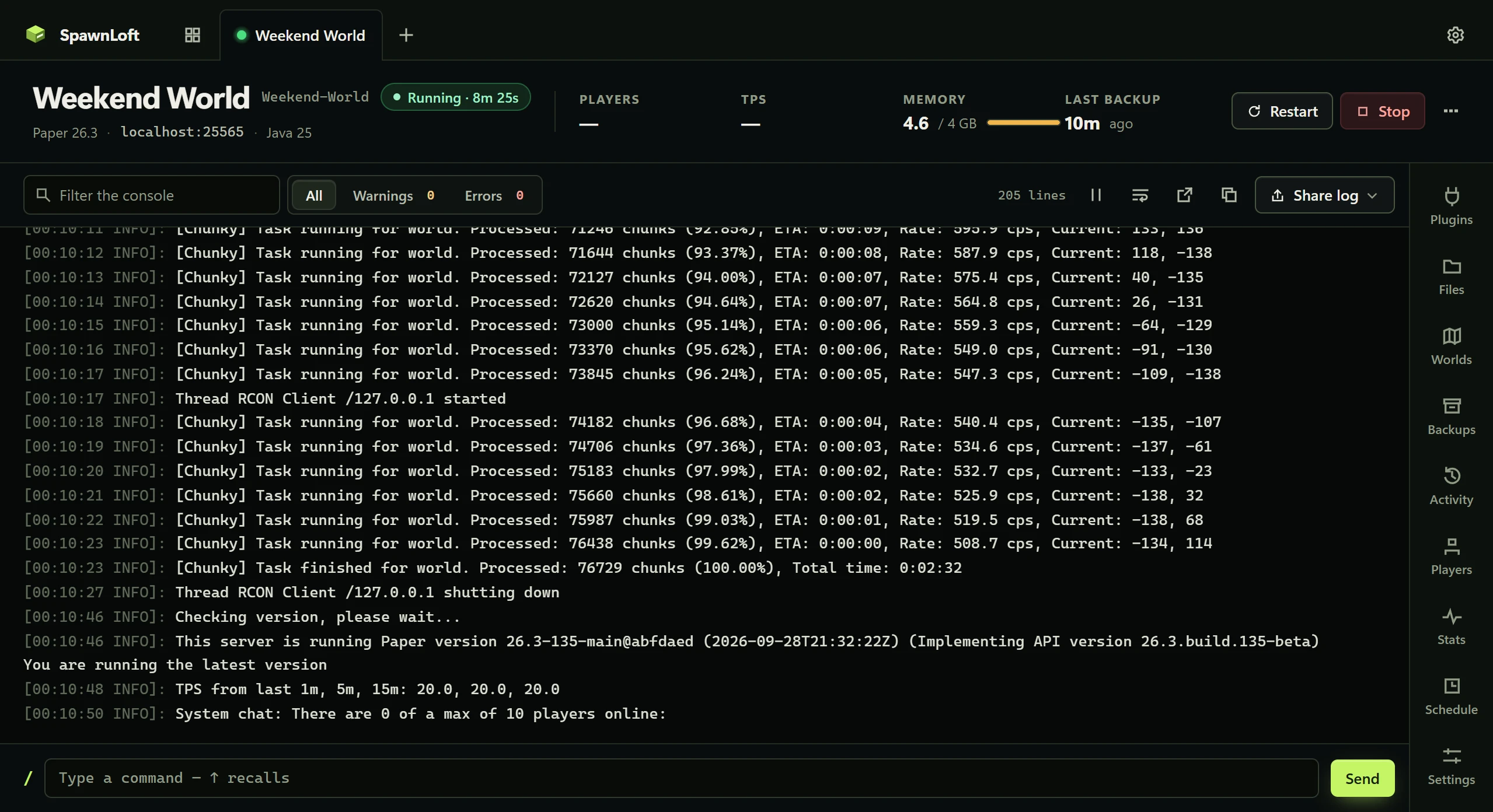
Task: Click the players online log line
Action: coord(344,713)
